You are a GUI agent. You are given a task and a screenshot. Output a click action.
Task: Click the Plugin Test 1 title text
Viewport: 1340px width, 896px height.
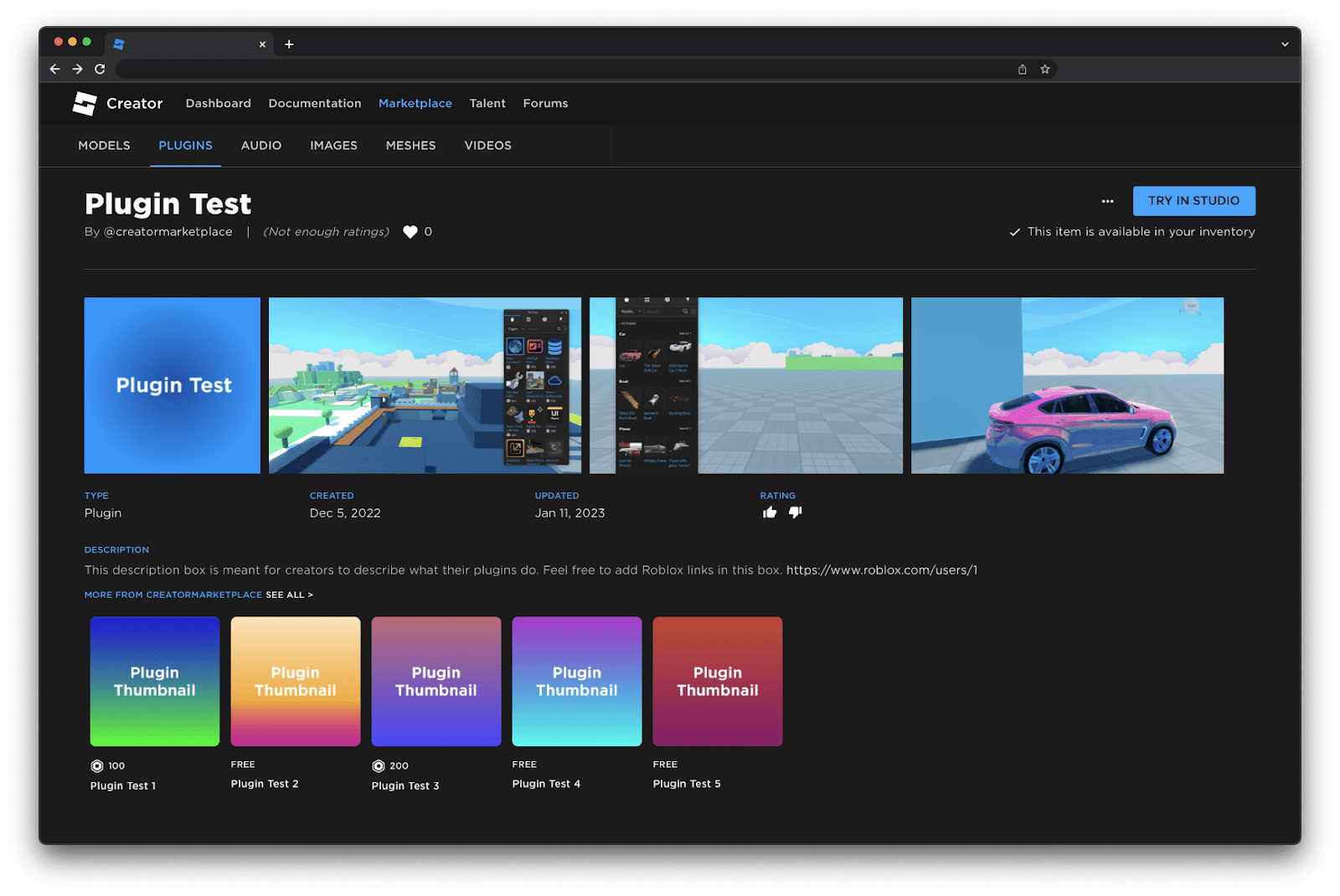[123, 785]
